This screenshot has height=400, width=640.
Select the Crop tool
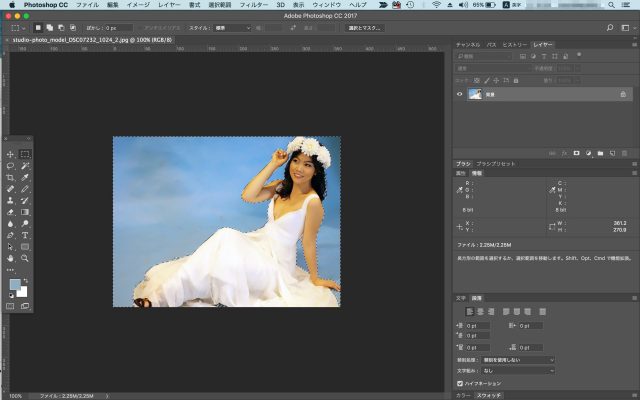pyautogui.click(x=10, y=177)
